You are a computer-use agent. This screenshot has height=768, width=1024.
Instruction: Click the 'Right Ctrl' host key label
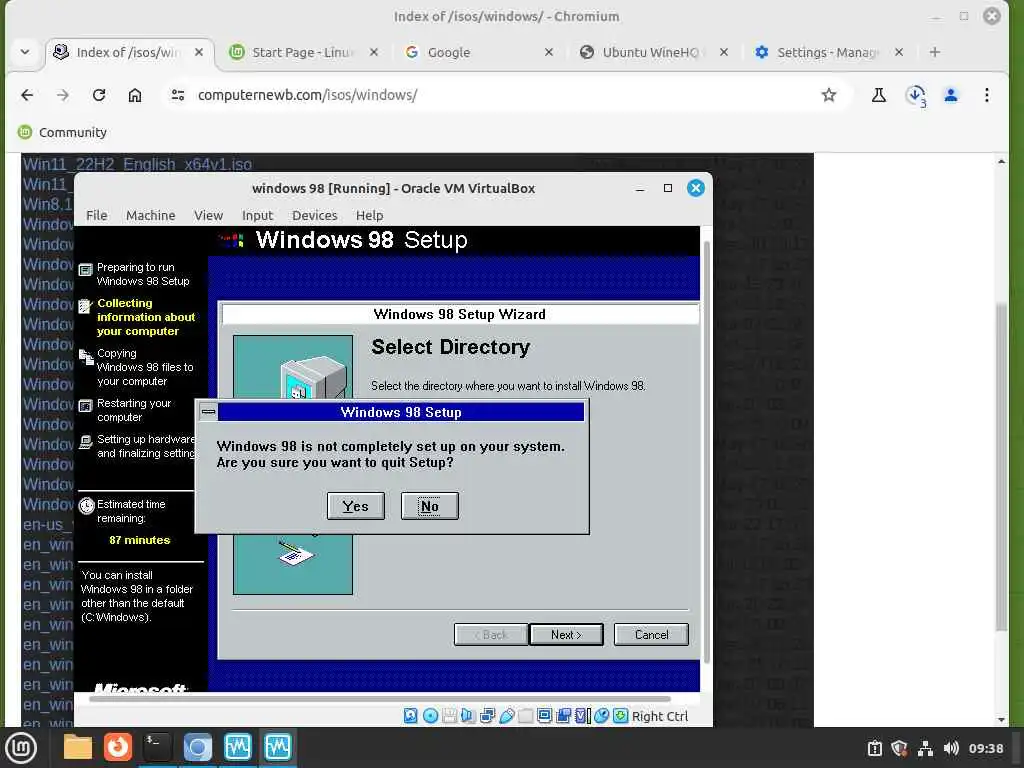(660, 716)
